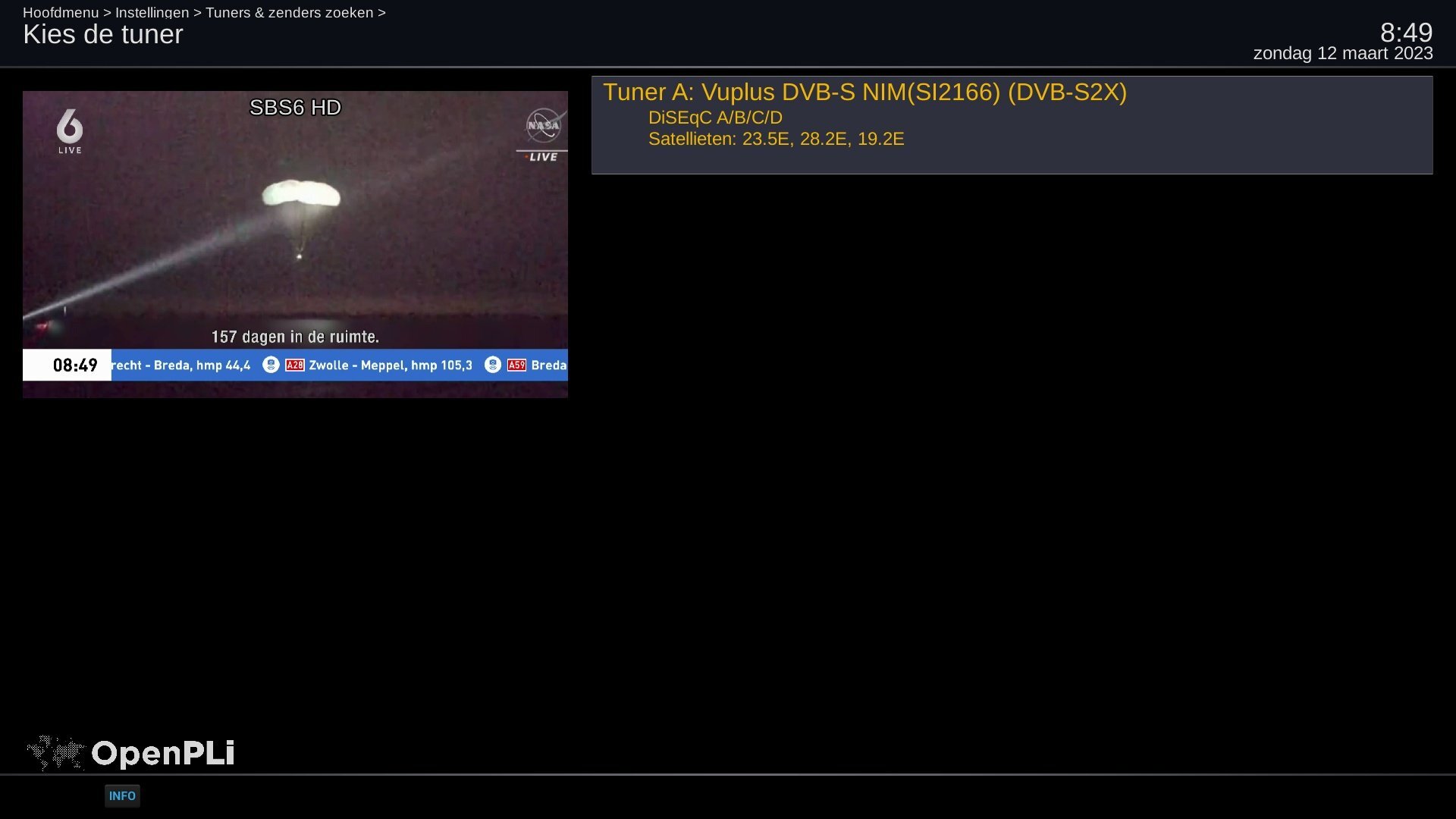Click the traffic icon before Zwolle - Meppel
Screen dimensions: 1456x819
pyautogui.click(x=271, y=365)
